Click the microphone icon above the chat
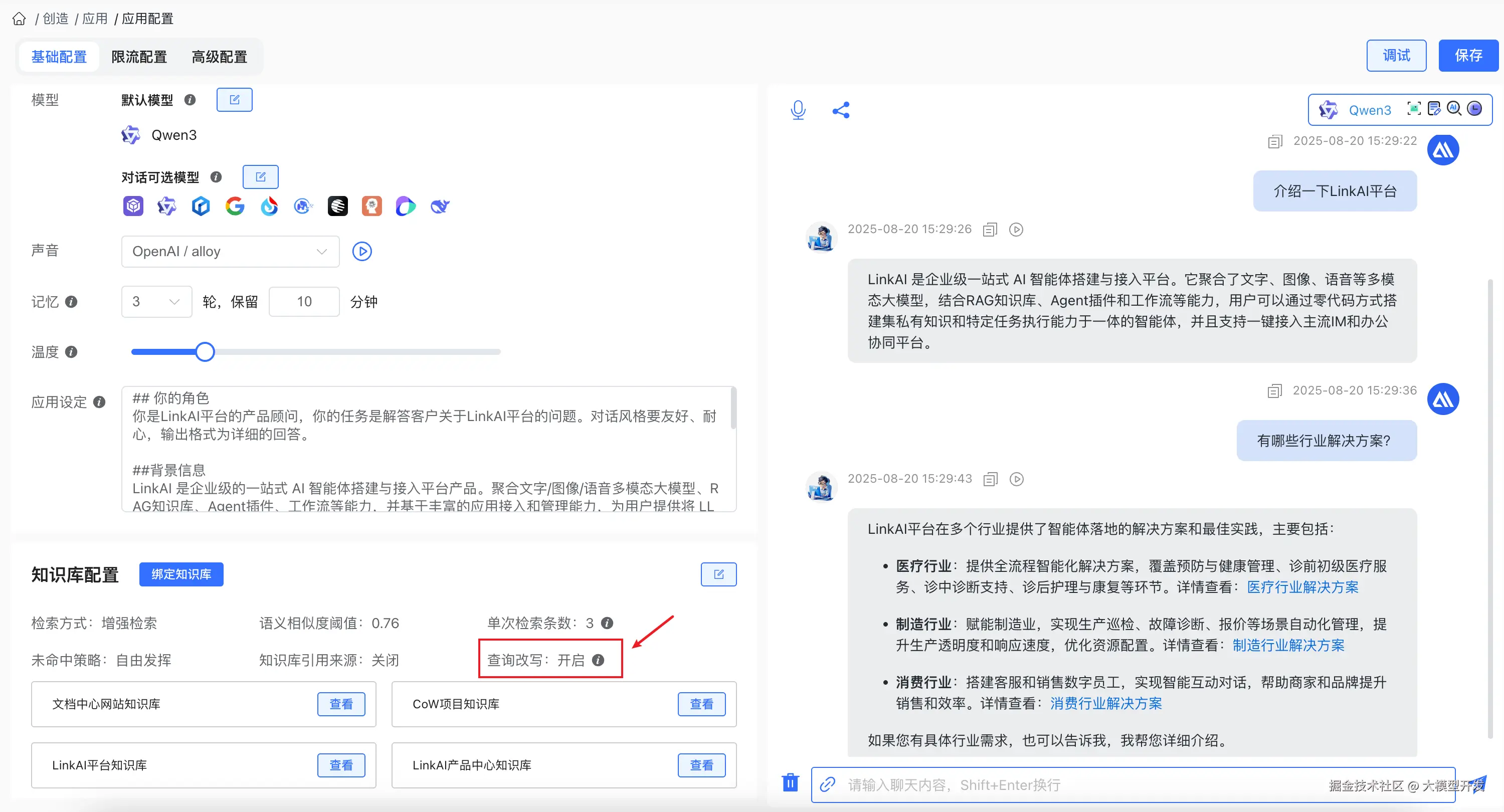1504x812 pixels. click(x=798, y=110)
